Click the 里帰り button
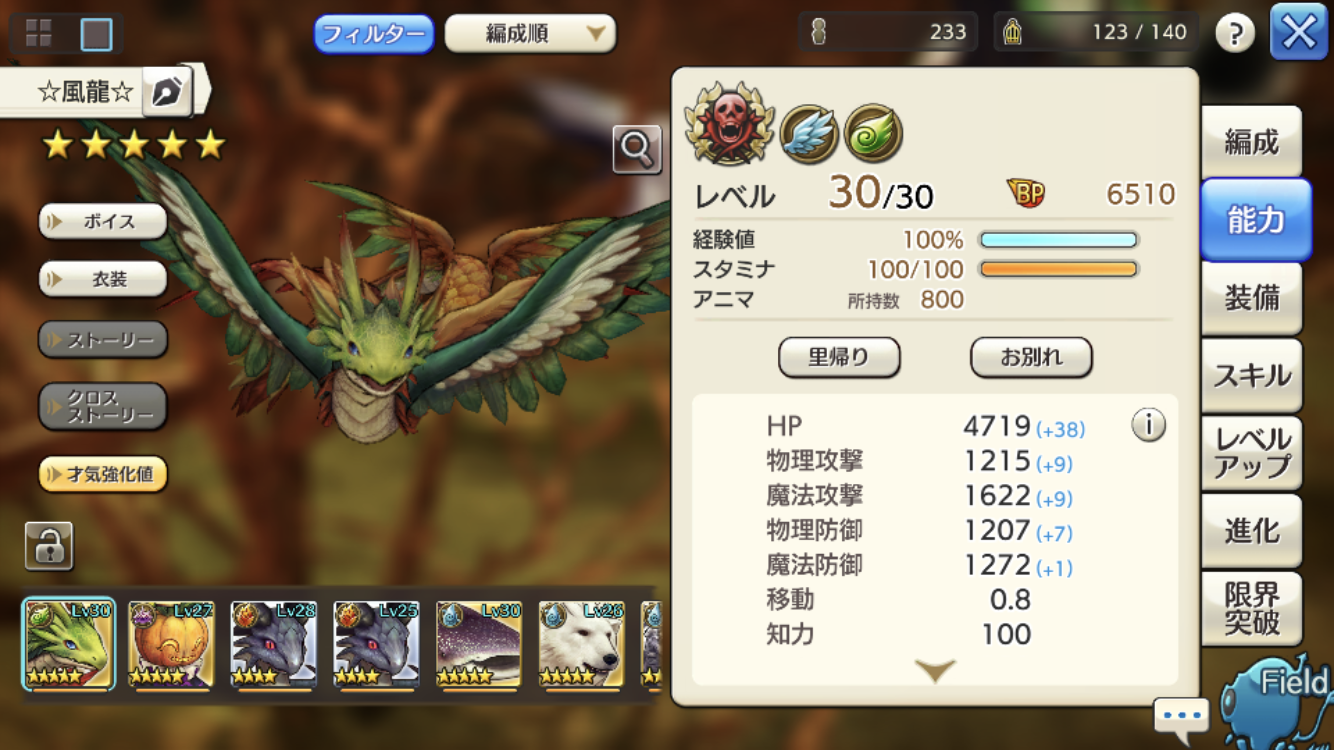This screenshot has height=750, width=1334. (839, 357)
